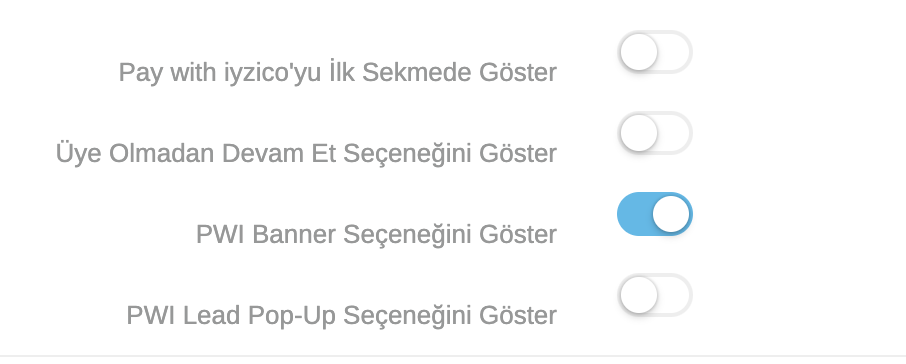Click the word Üye in the second option label
The width and height of the screenshot is (906, 364).
[79, 154]
